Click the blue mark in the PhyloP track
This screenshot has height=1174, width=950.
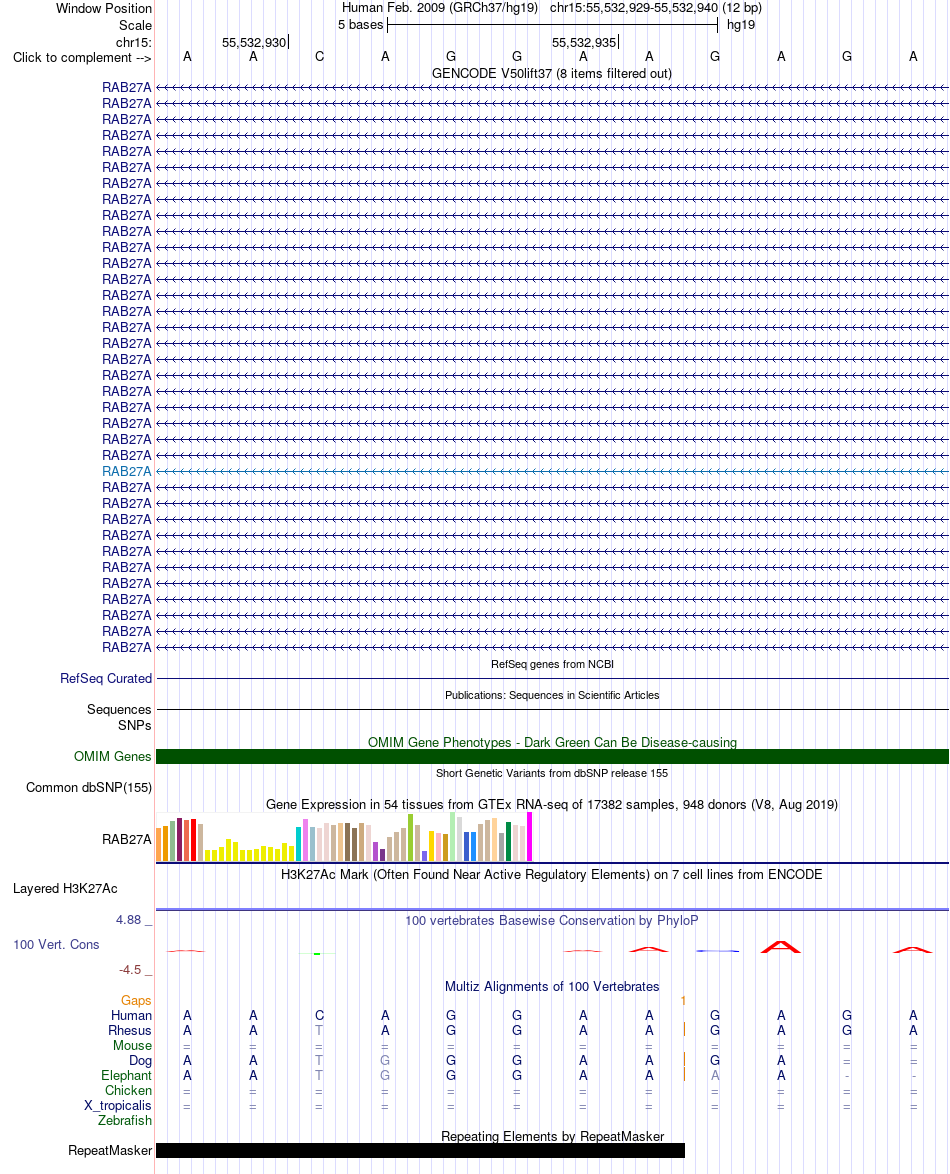pyautogui.click(x=717, y=951)
